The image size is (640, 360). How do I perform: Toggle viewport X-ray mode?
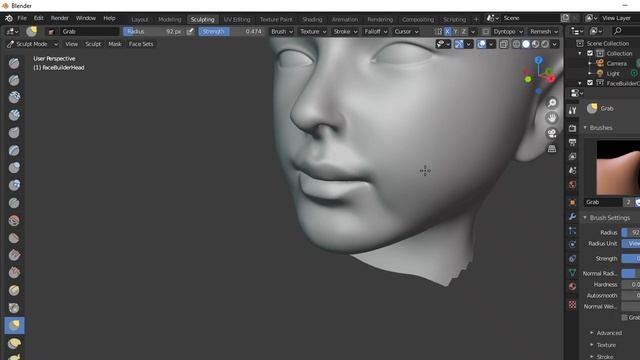click(504, 44)
